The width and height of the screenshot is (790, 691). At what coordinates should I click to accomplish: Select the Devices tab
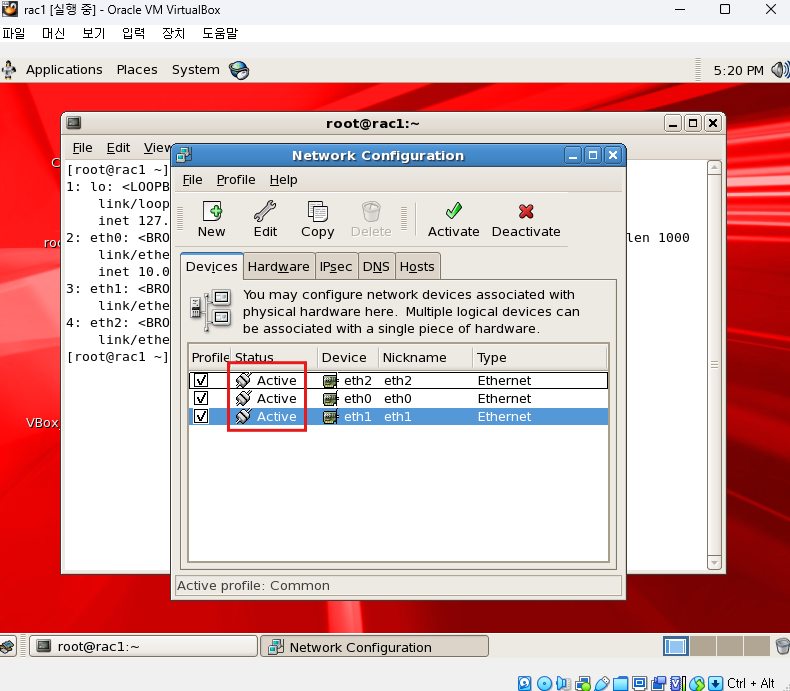pos(212,266)
